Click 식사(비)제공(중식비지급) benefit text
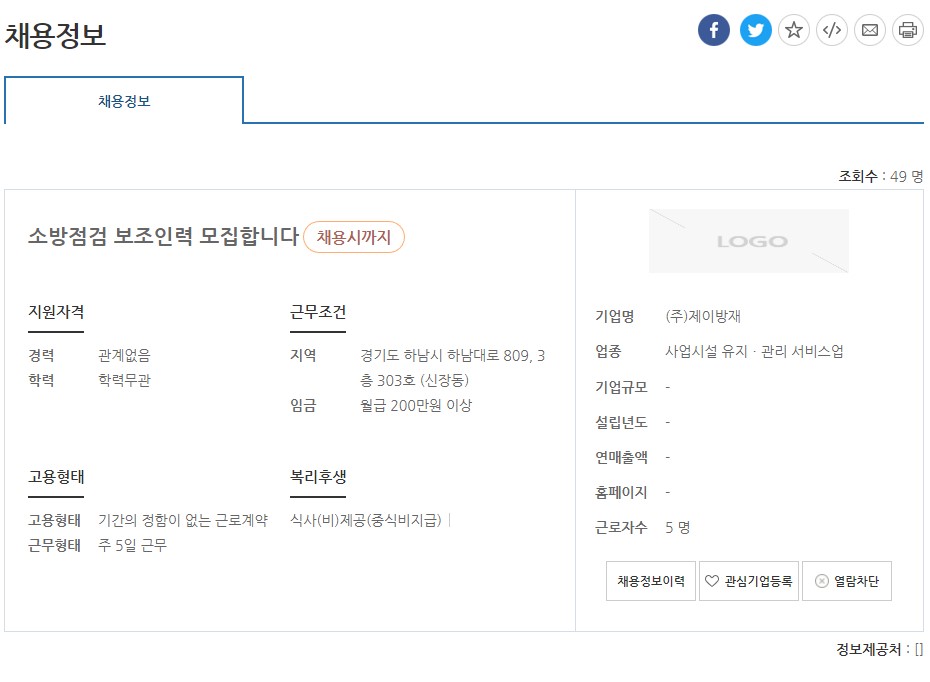 (366, 520)
